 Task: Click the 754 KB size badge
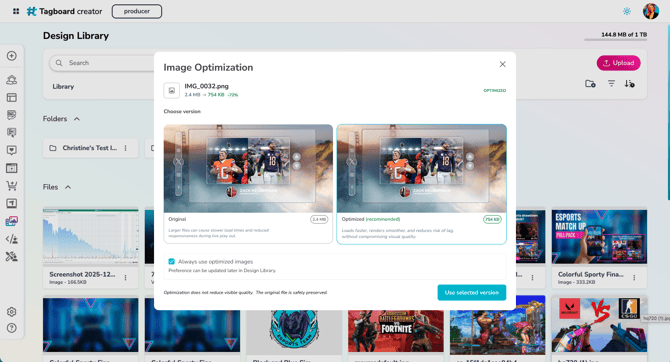[492, 219]
